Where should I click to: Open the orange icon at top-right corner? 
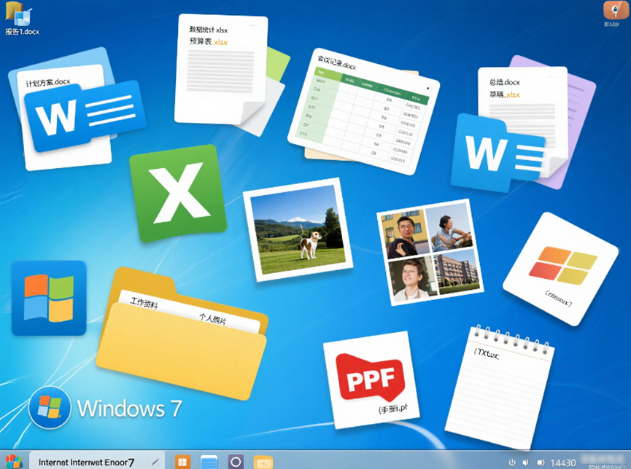(x=615, y=10)
